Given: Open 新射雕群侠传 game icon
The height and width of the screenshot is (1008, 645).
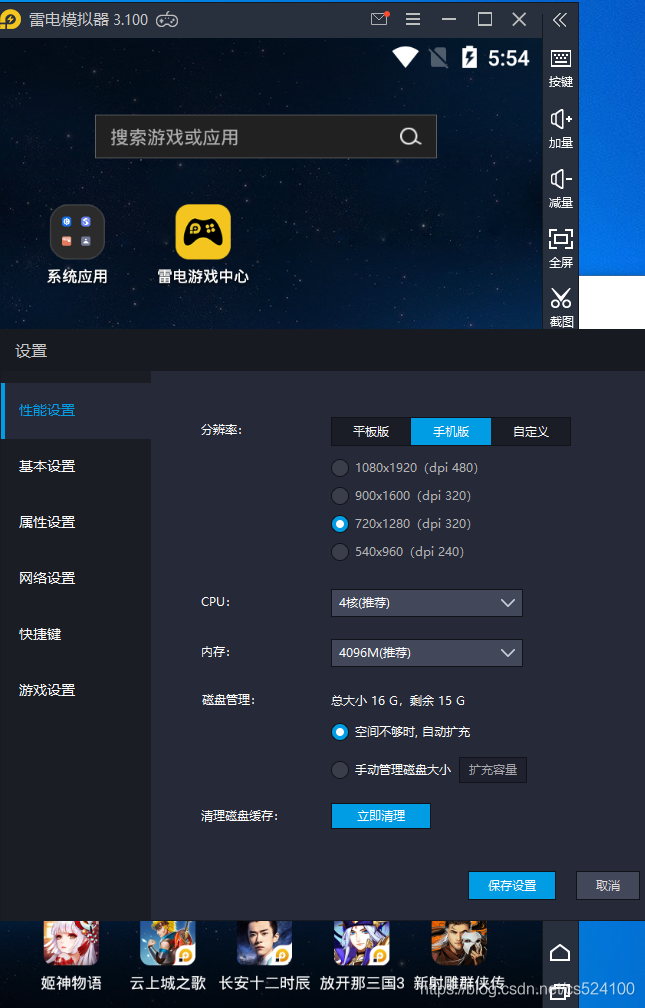Looking at the screenshot, I should tap(459, 943).
